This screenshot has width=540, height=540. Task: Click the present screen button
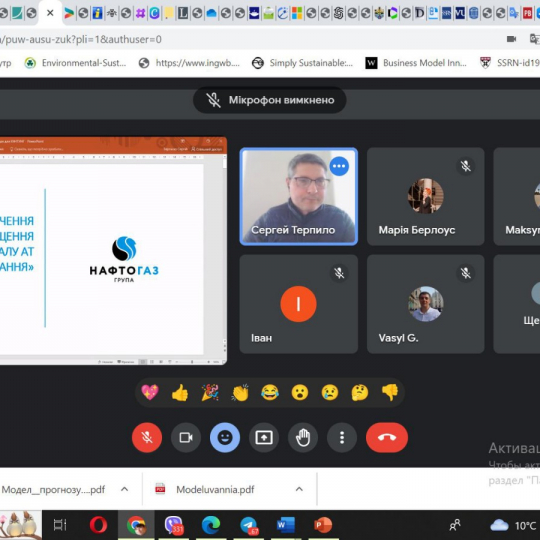(264, 437)
